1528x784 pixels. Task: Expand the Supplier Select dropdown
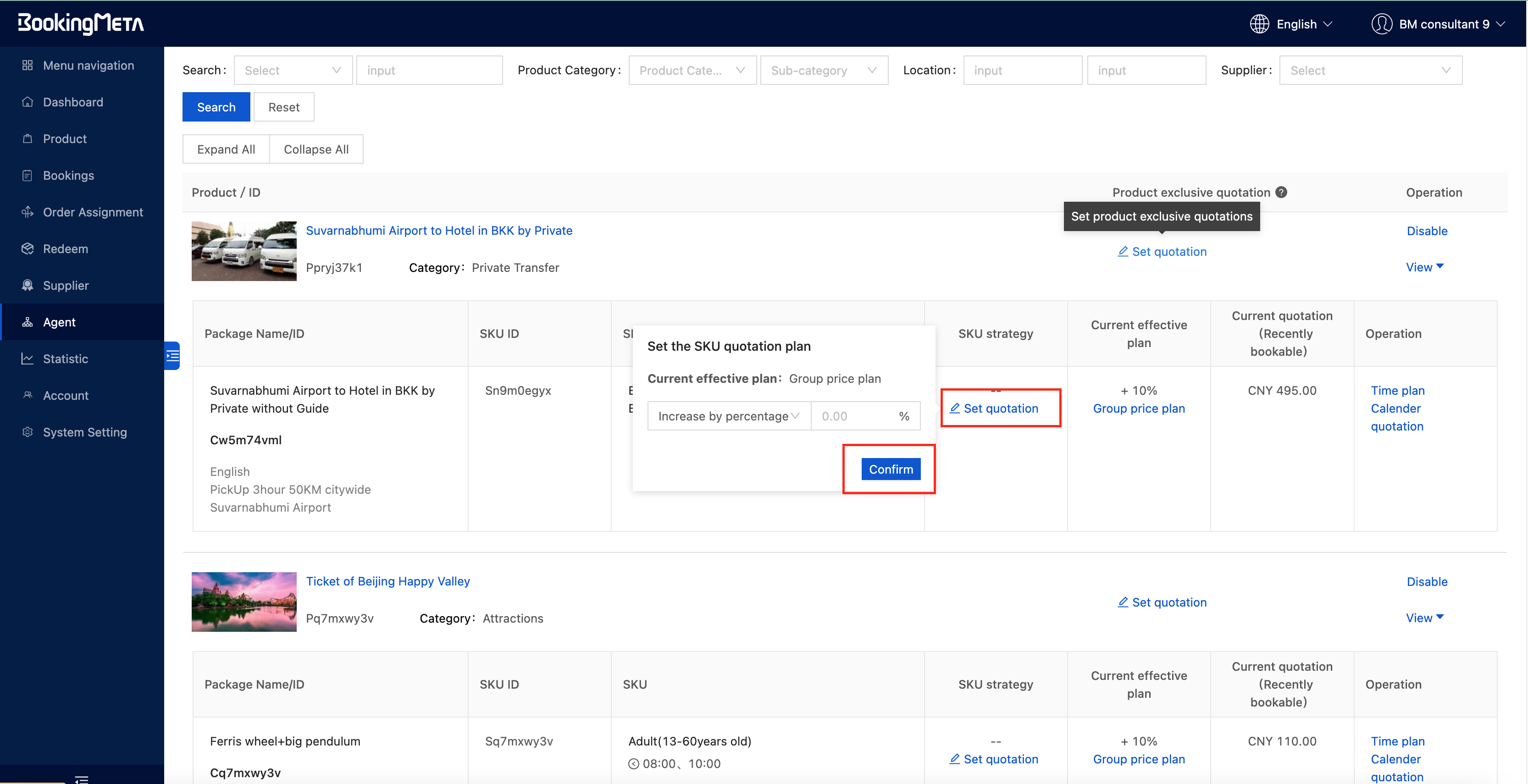[1370, 71]
